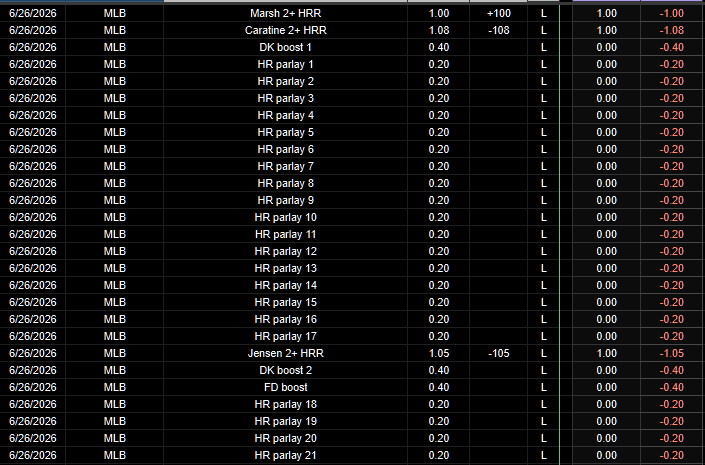The height and width of the screenshot is (465, 705).
Task: Select the 'Marsh 2+ HRR' cell
Action: (x=286, y=13)
